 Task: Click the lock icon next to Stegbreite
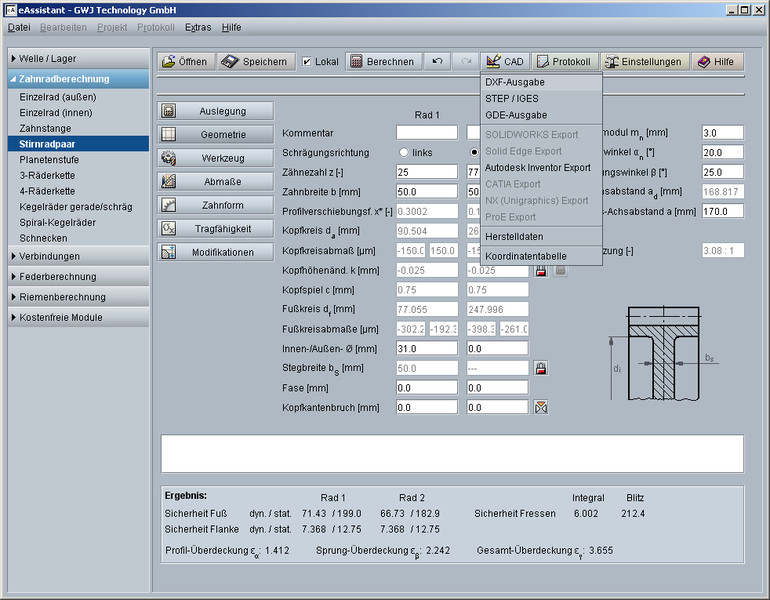[x=541, y=369]
